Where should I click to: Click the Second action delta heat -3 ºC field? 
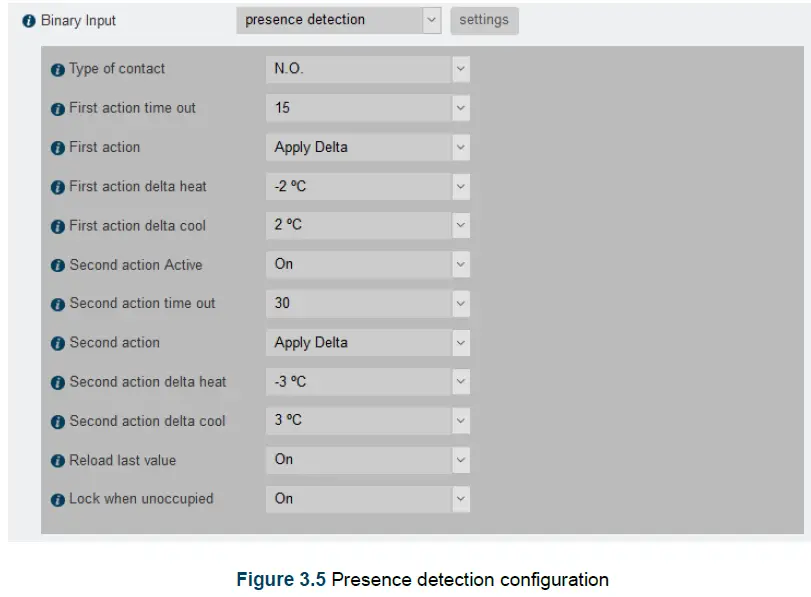367,382
